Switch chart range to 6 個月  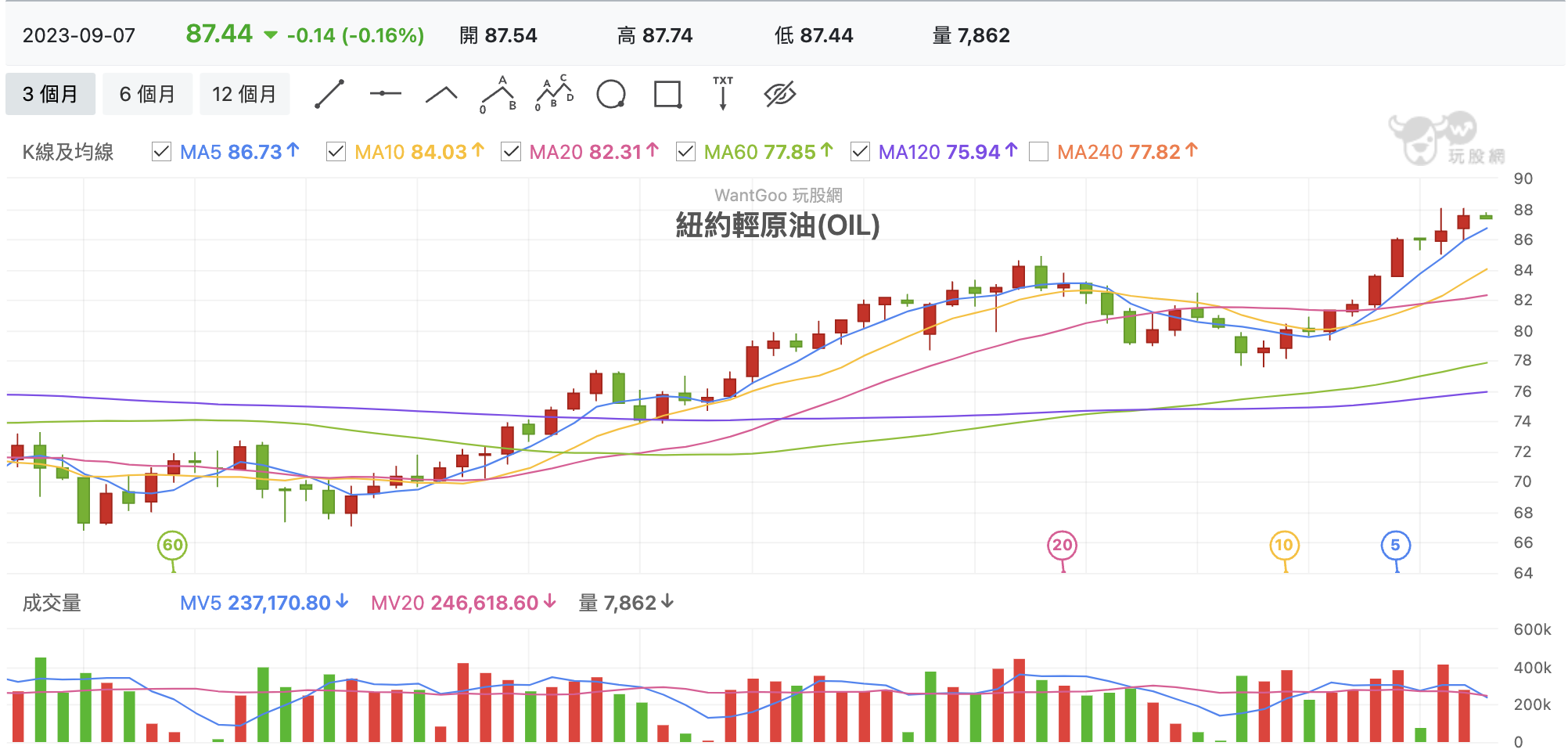(x=147, y=94)
